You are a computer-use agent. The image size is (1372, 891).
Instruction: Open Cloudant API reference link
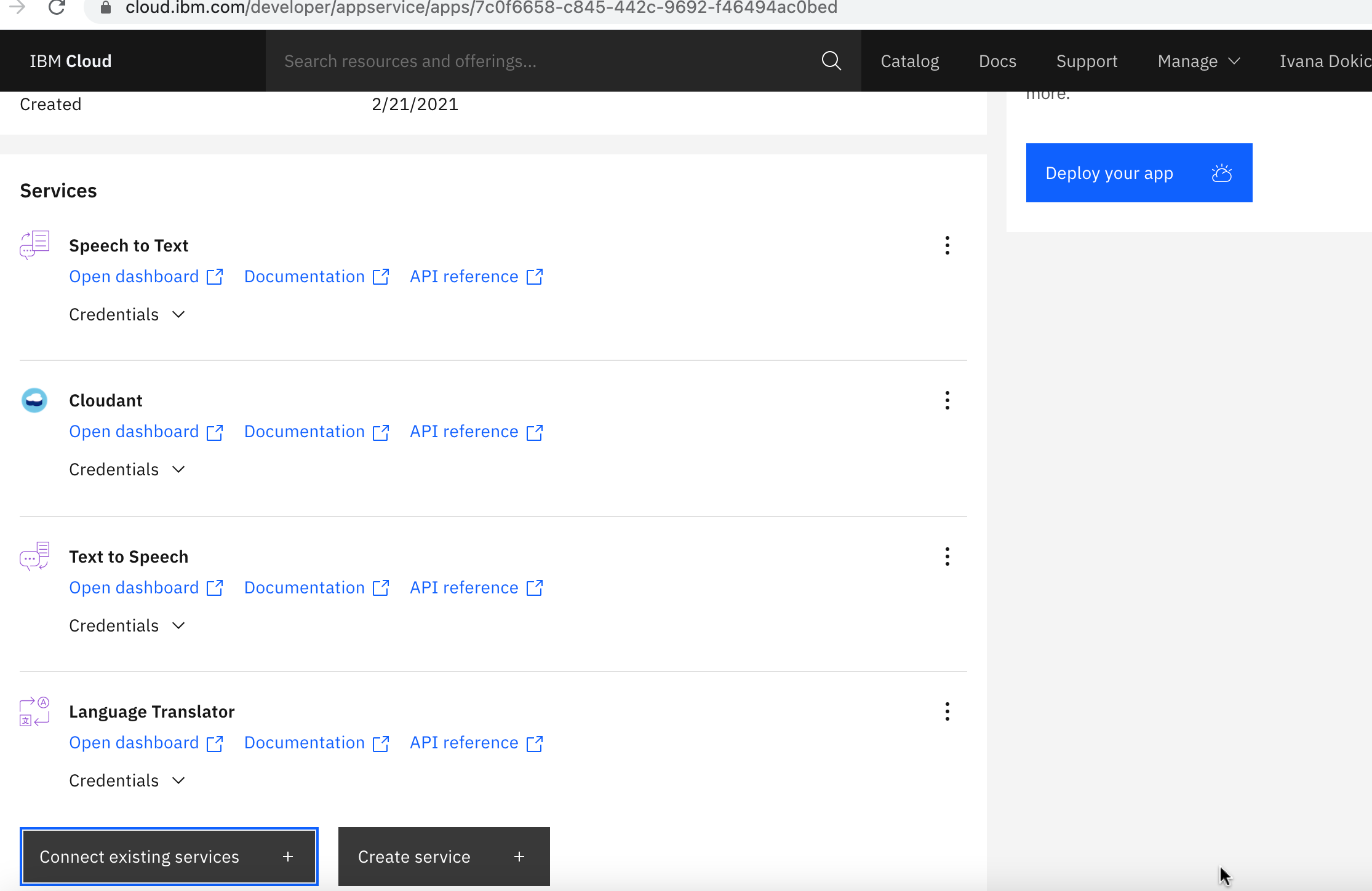pos(476,432)
